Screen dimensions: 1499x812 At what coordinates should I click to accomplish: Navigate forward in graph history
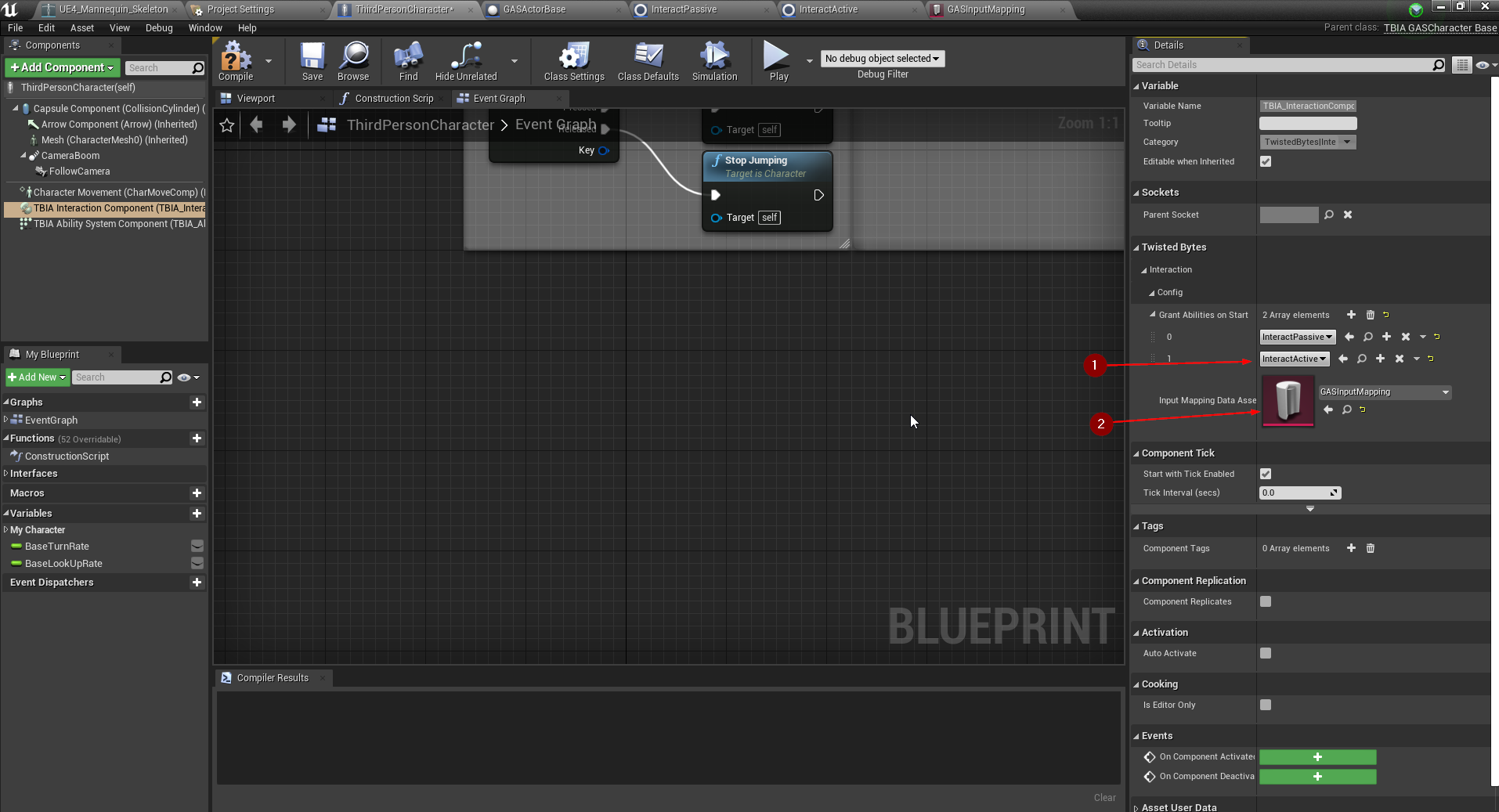289,125
